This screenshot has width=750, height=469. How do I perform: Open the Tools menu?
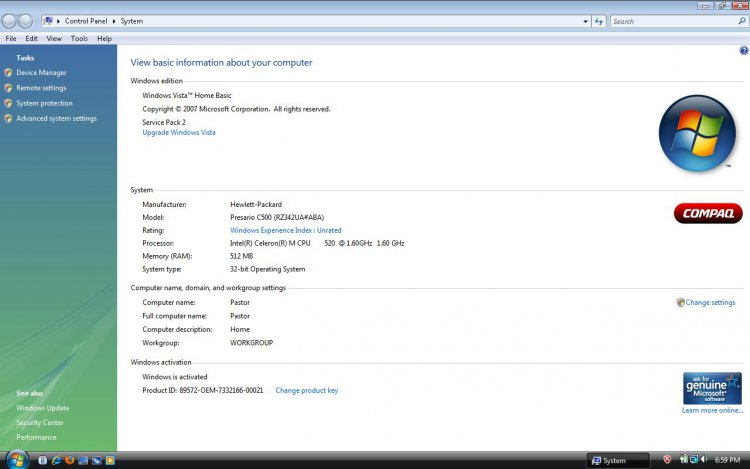(x=79, y=39)
